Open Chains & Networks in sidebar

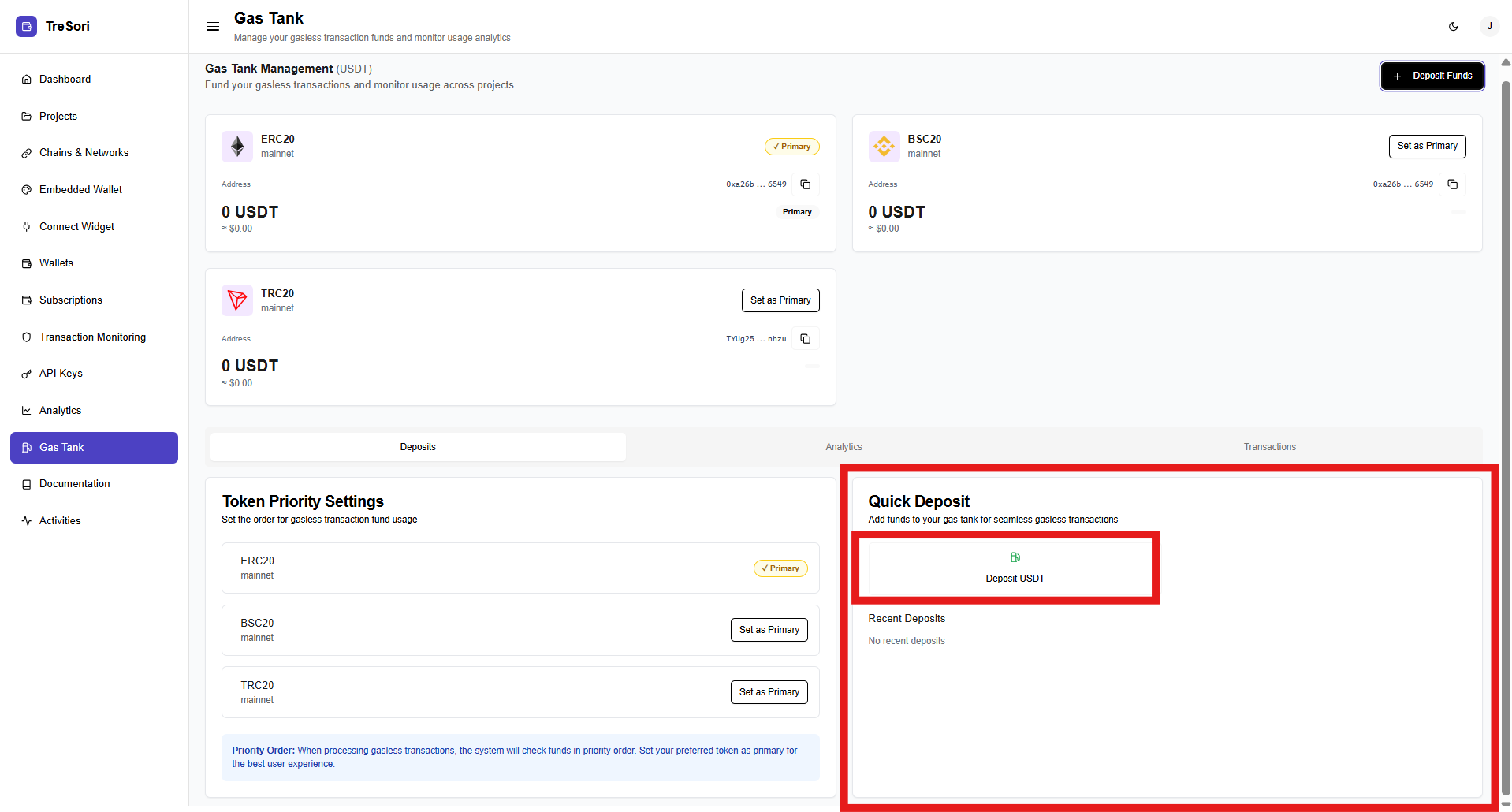(x=84, y=153)
